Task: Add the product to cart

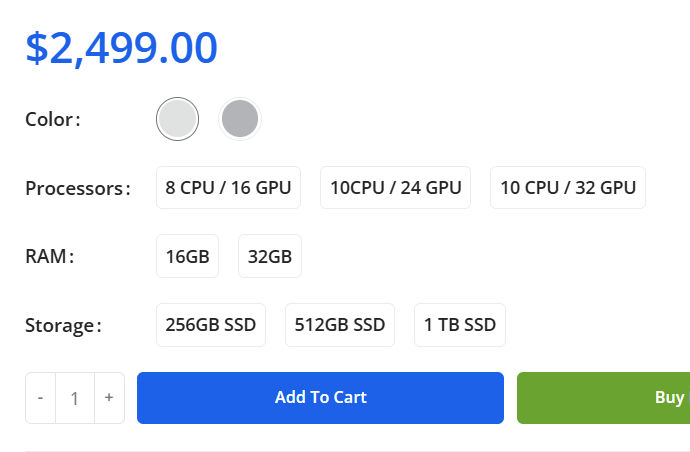Action: point(320,398)
